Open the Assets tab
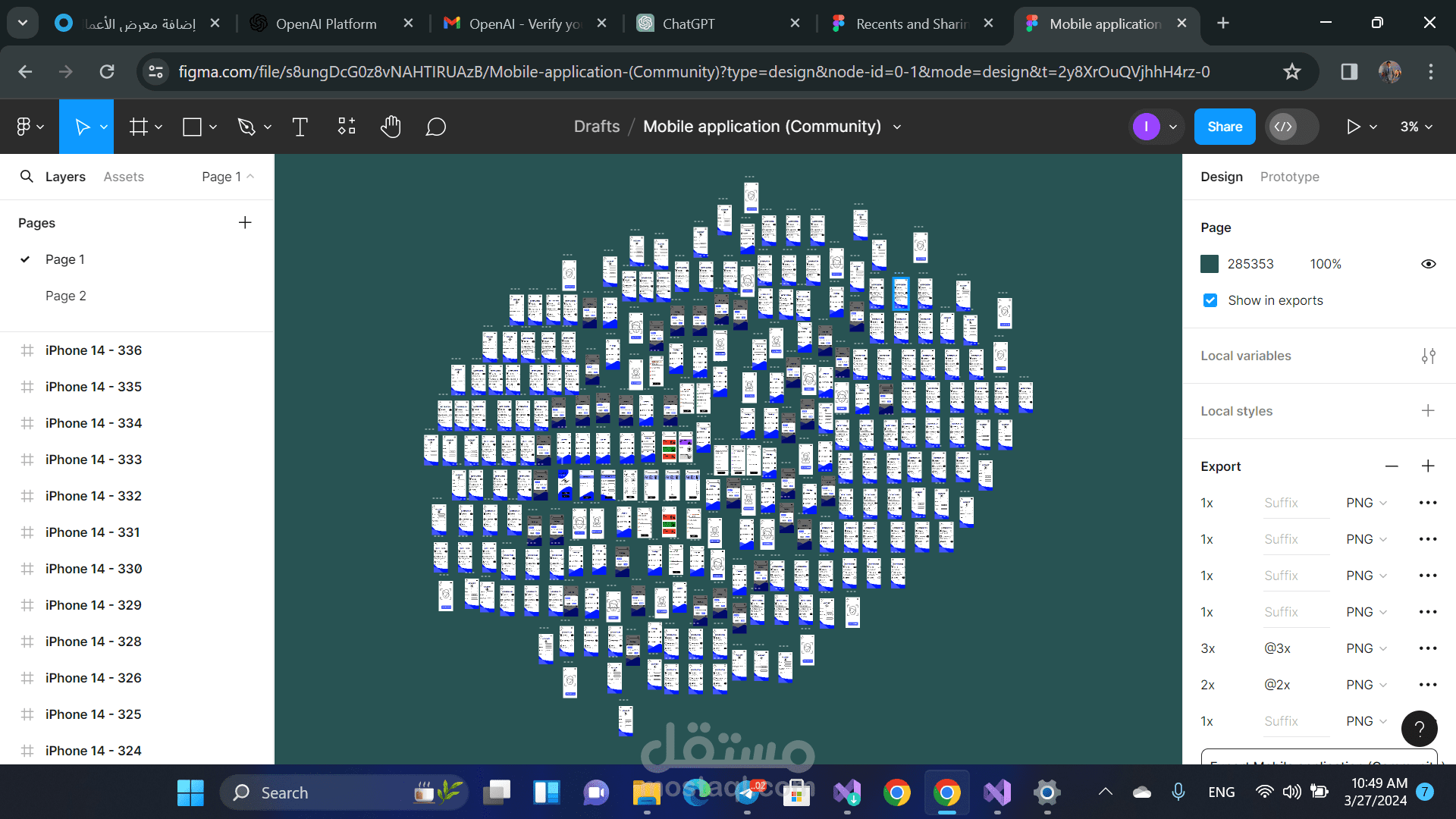Viewport: 1456px width, 819px height. click(x=124, y=177)
